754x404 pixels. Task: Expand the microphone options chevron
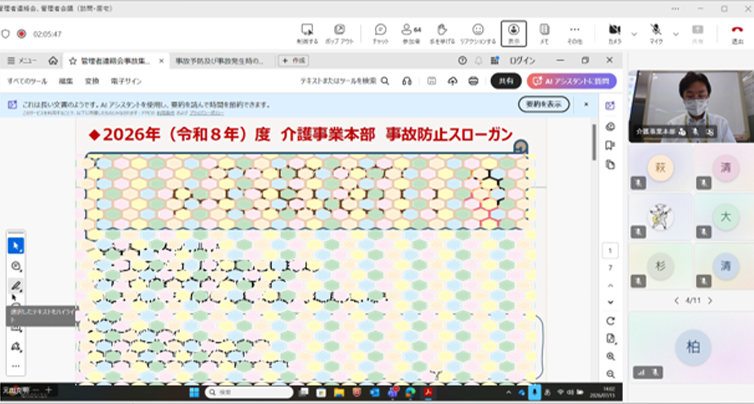[676, 34]
